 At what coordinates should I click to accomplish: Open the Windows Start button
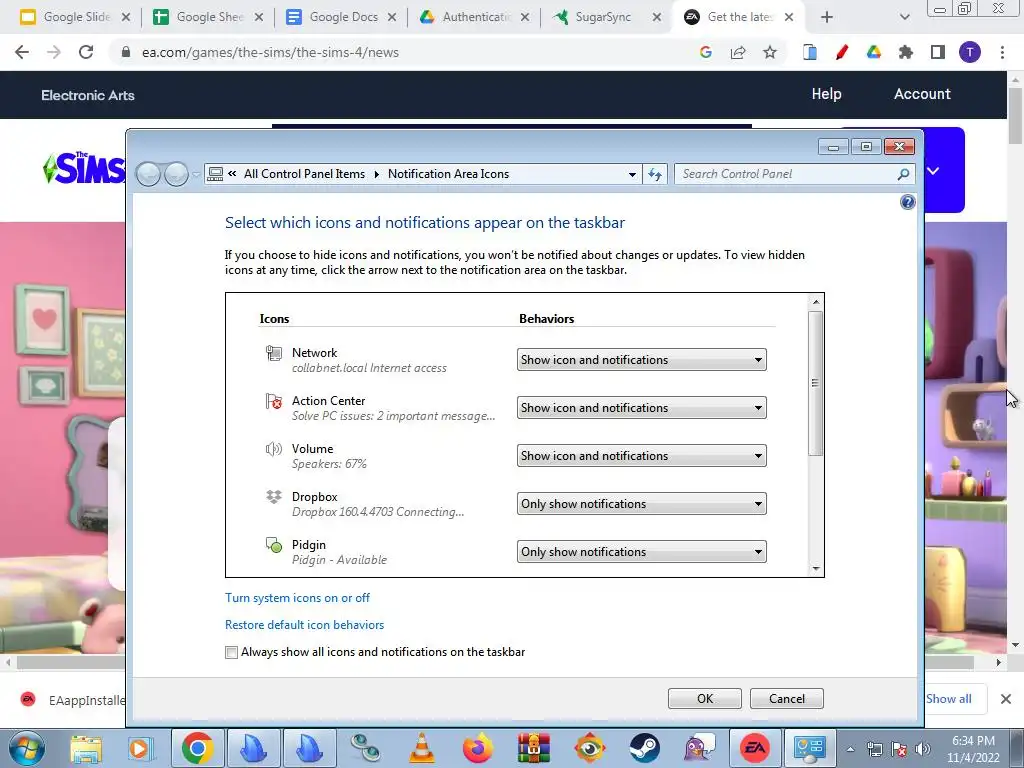click(x=27, y=748)
